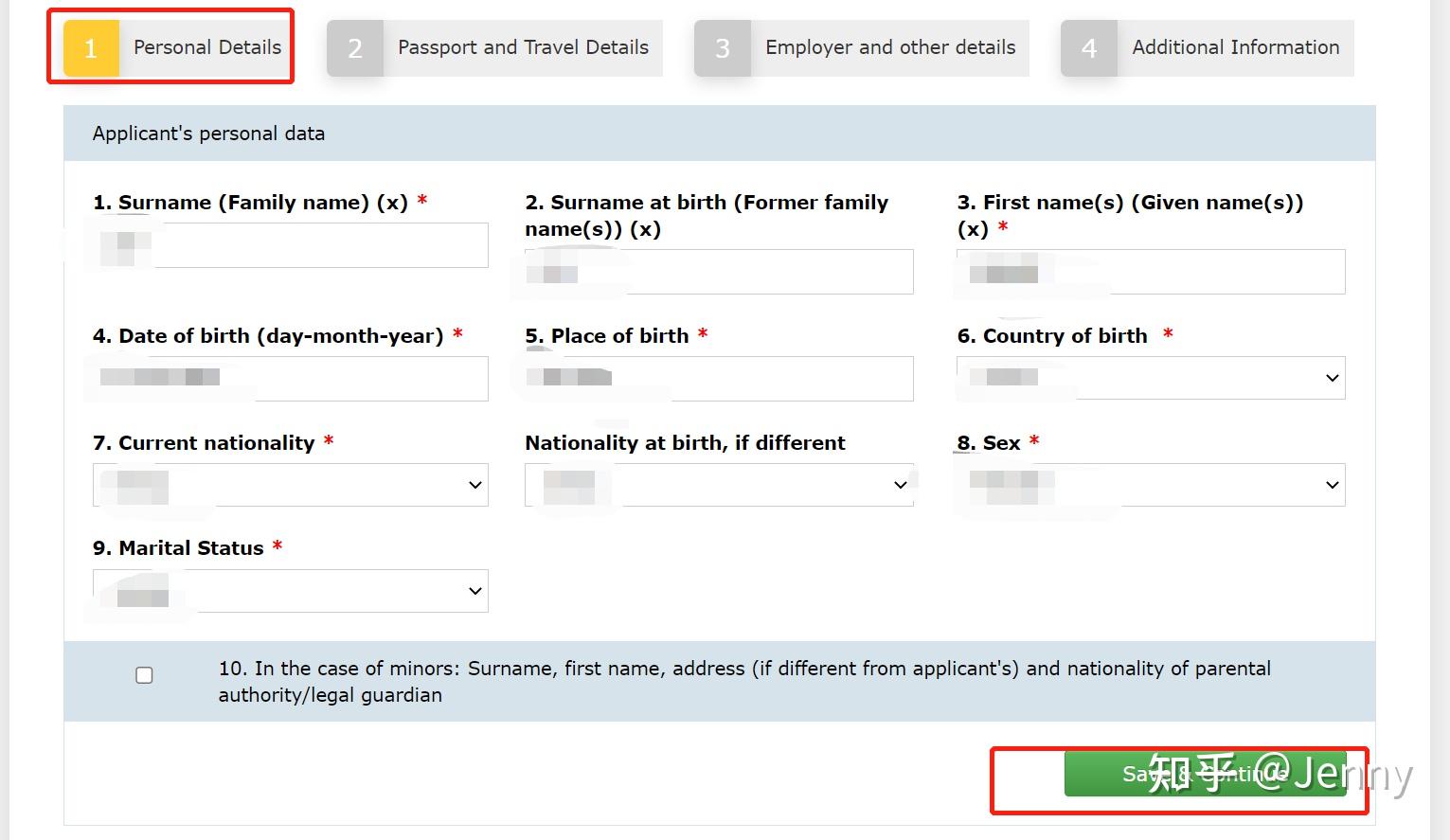The image size is (1450, 840).
Task: Click the Date of birth field
Action: coord(291,379)
